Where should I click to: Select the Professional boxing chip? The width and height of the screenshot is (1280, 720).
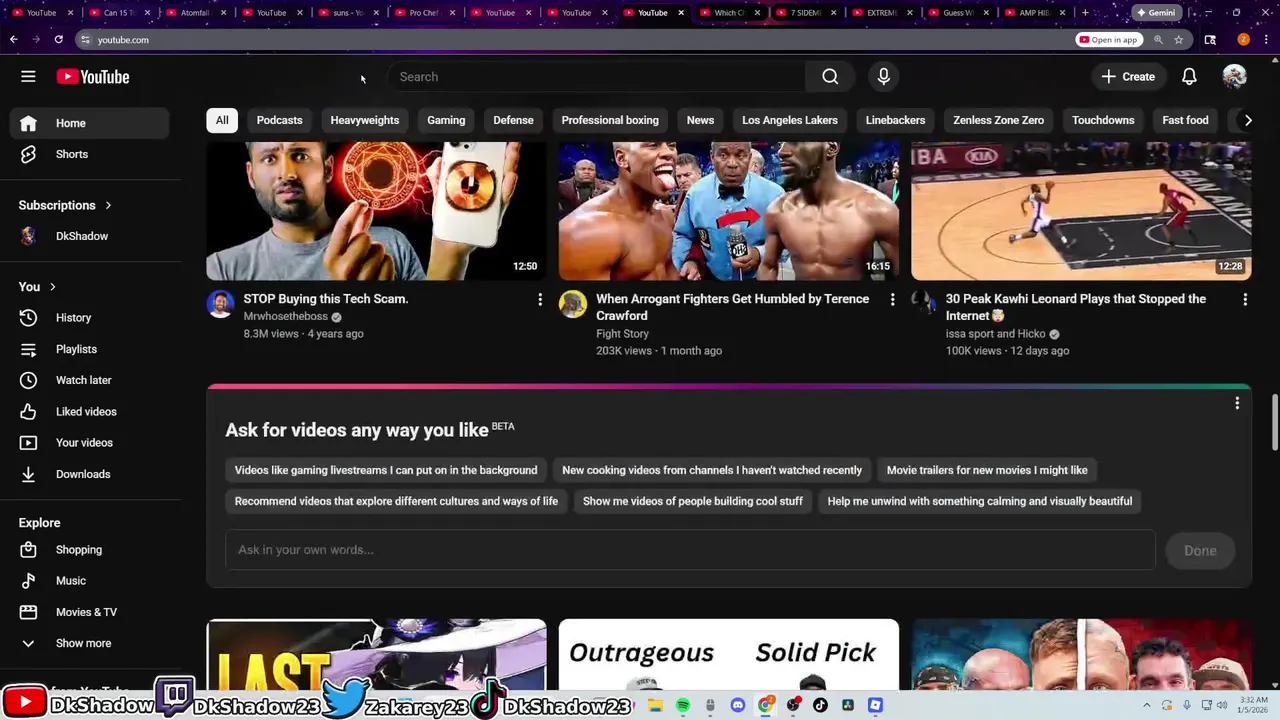coord(610,120)
